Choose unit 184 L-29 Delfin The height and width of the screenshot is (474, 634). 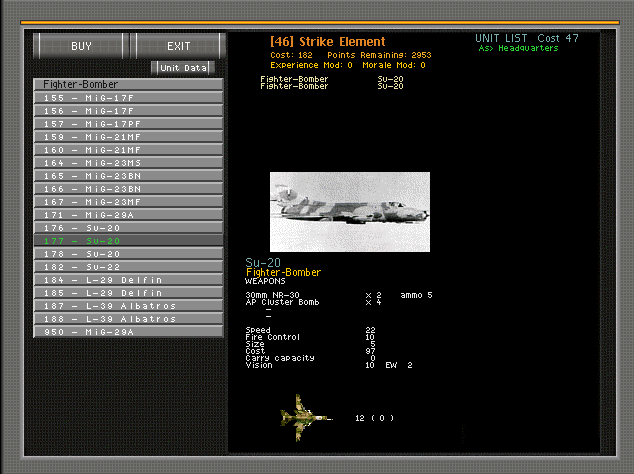(128, 279)
